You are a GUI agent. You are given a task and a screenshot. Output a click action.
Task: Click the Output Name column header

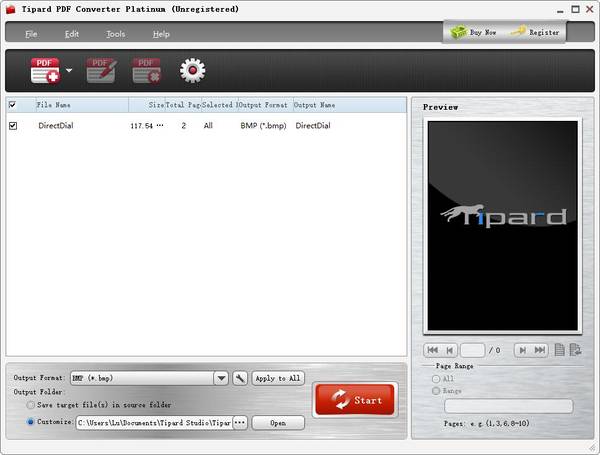tap(350, 105)
